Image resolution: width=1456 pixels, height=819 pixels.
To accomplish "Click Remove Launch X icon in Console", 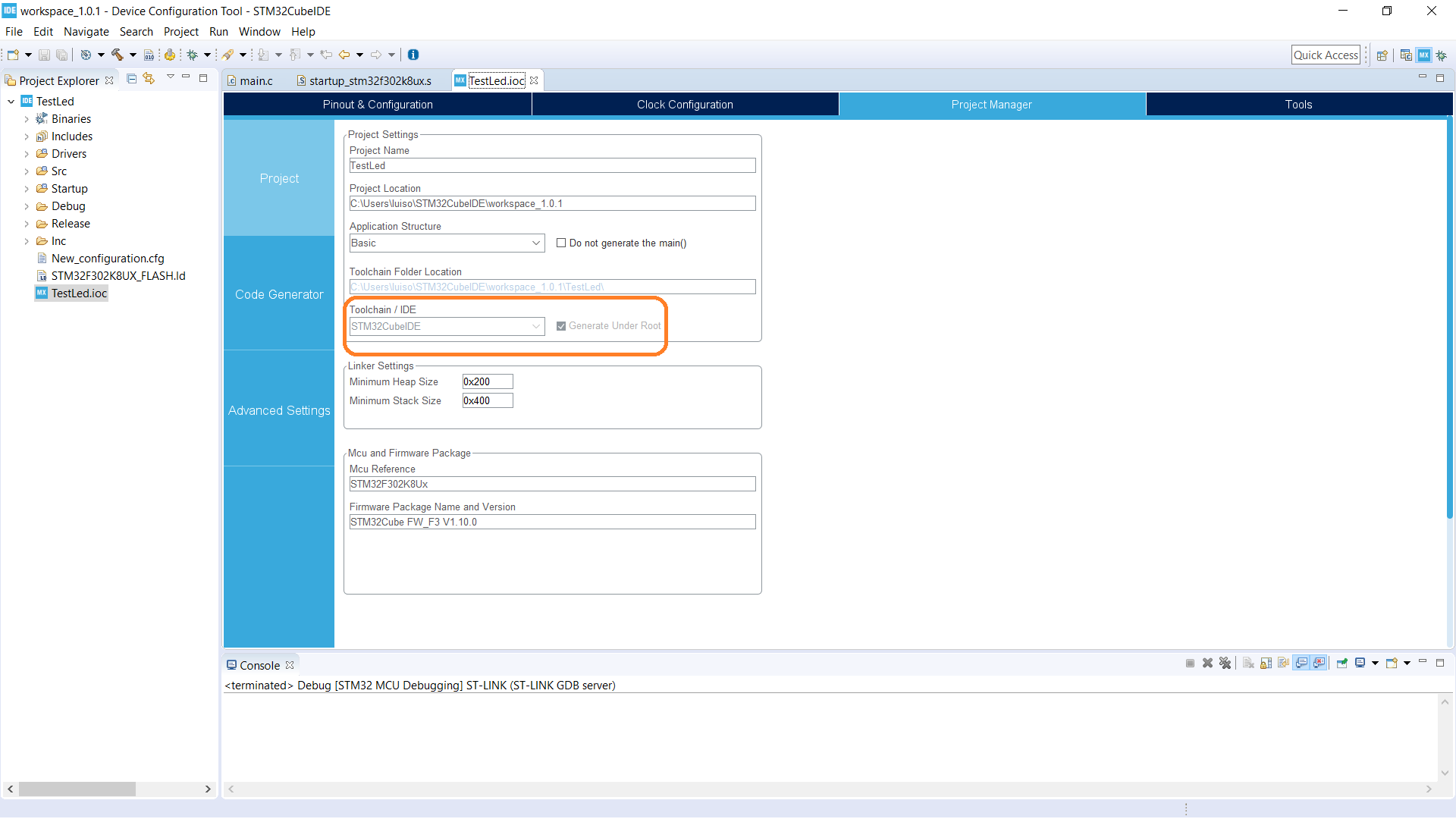I will point(1207,663).
